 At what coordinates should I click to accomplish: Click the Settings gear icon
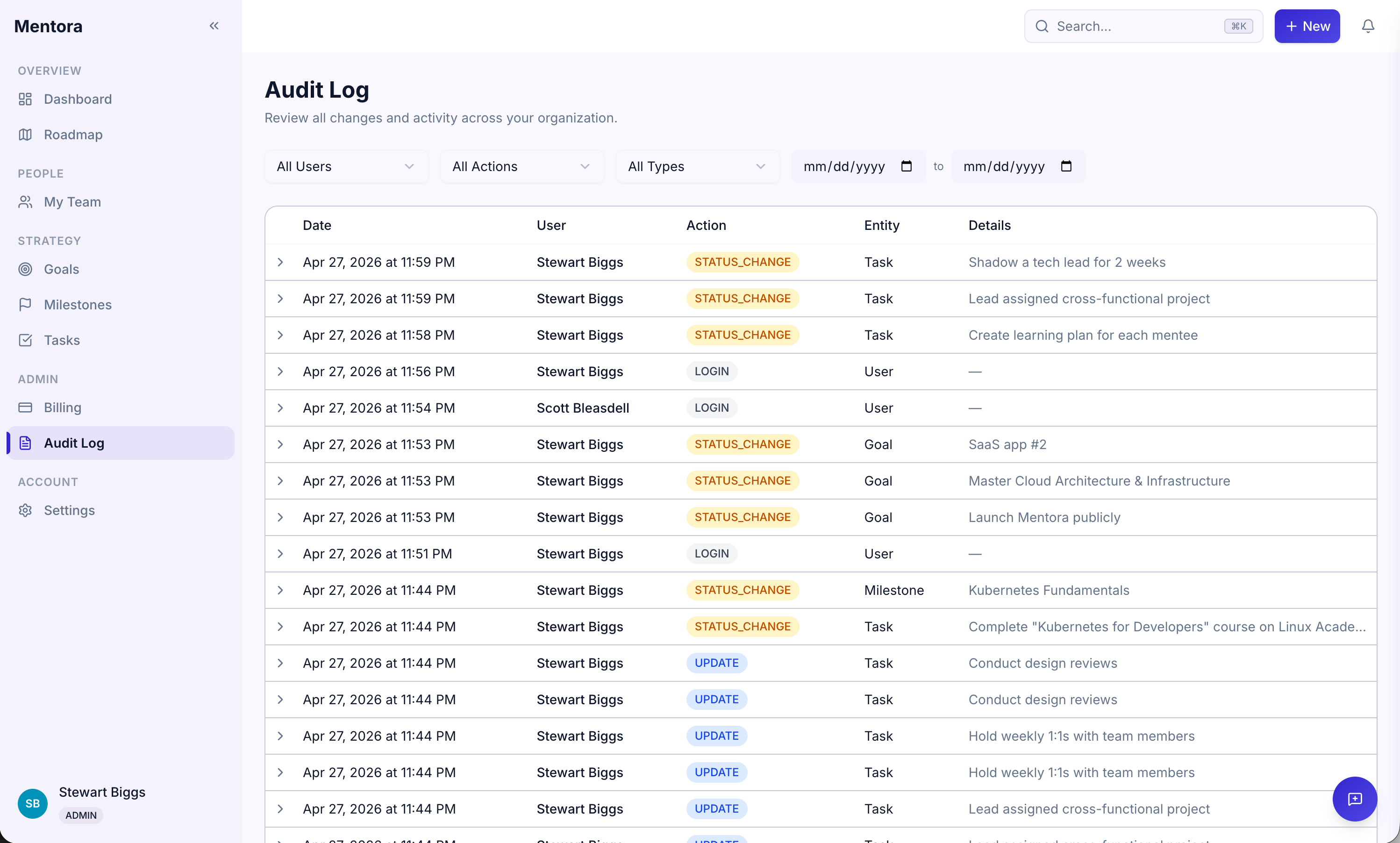[25, 510]
